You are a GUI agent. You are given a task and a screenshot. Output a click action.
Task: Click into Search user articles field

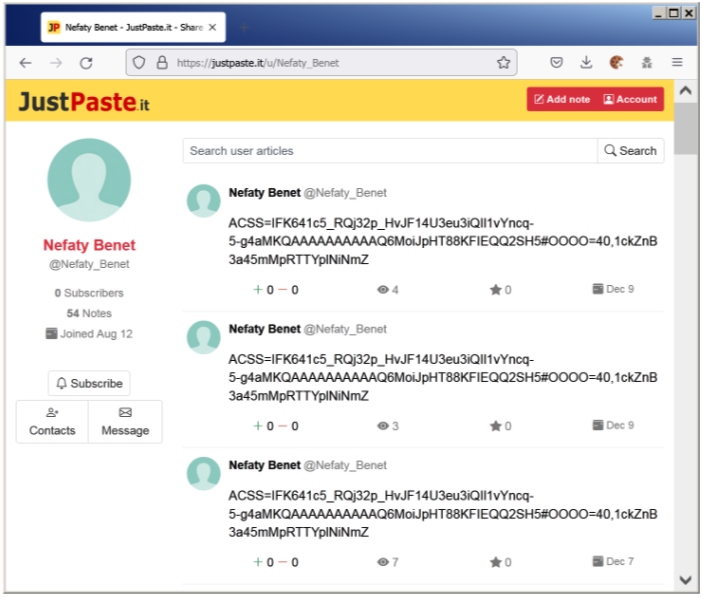tap(390, 151)
